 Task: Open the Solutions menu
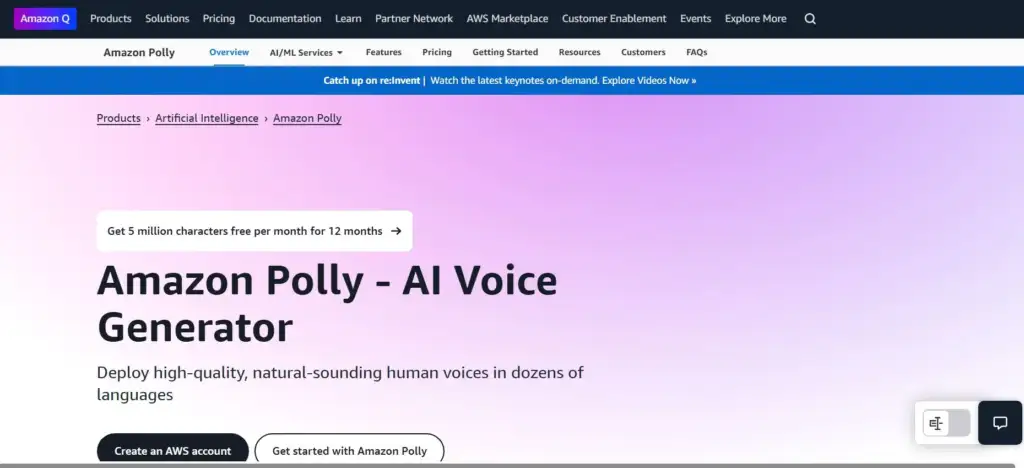(167, 19)
